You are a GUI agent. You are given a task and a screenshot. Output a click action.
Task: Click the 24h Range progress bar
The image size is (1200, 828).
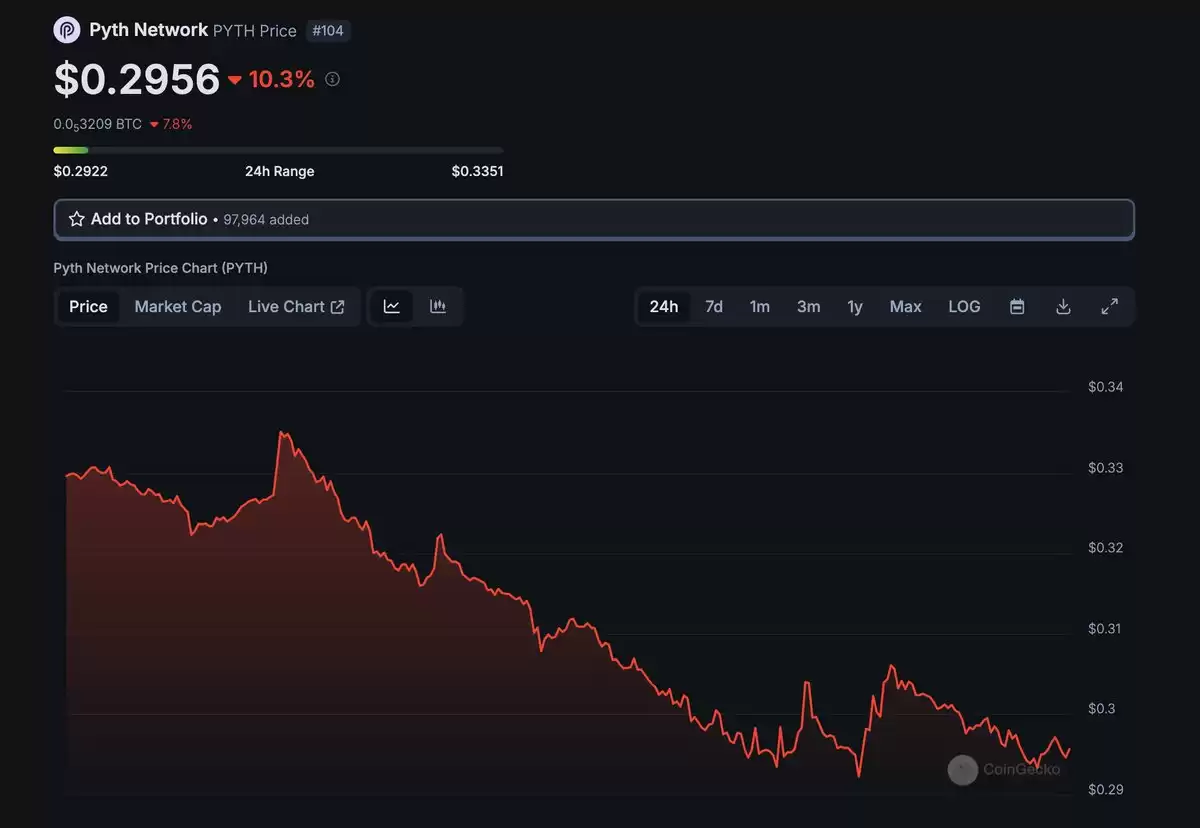point(279,150)
